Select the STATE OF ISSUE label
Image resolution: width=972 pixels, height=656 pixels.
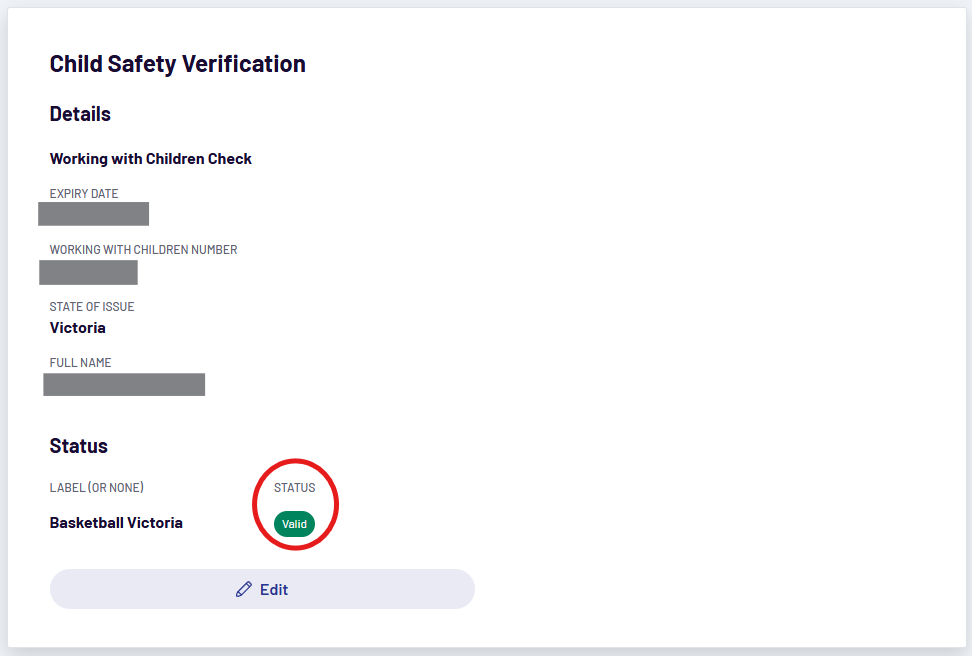tap(91, 306)
